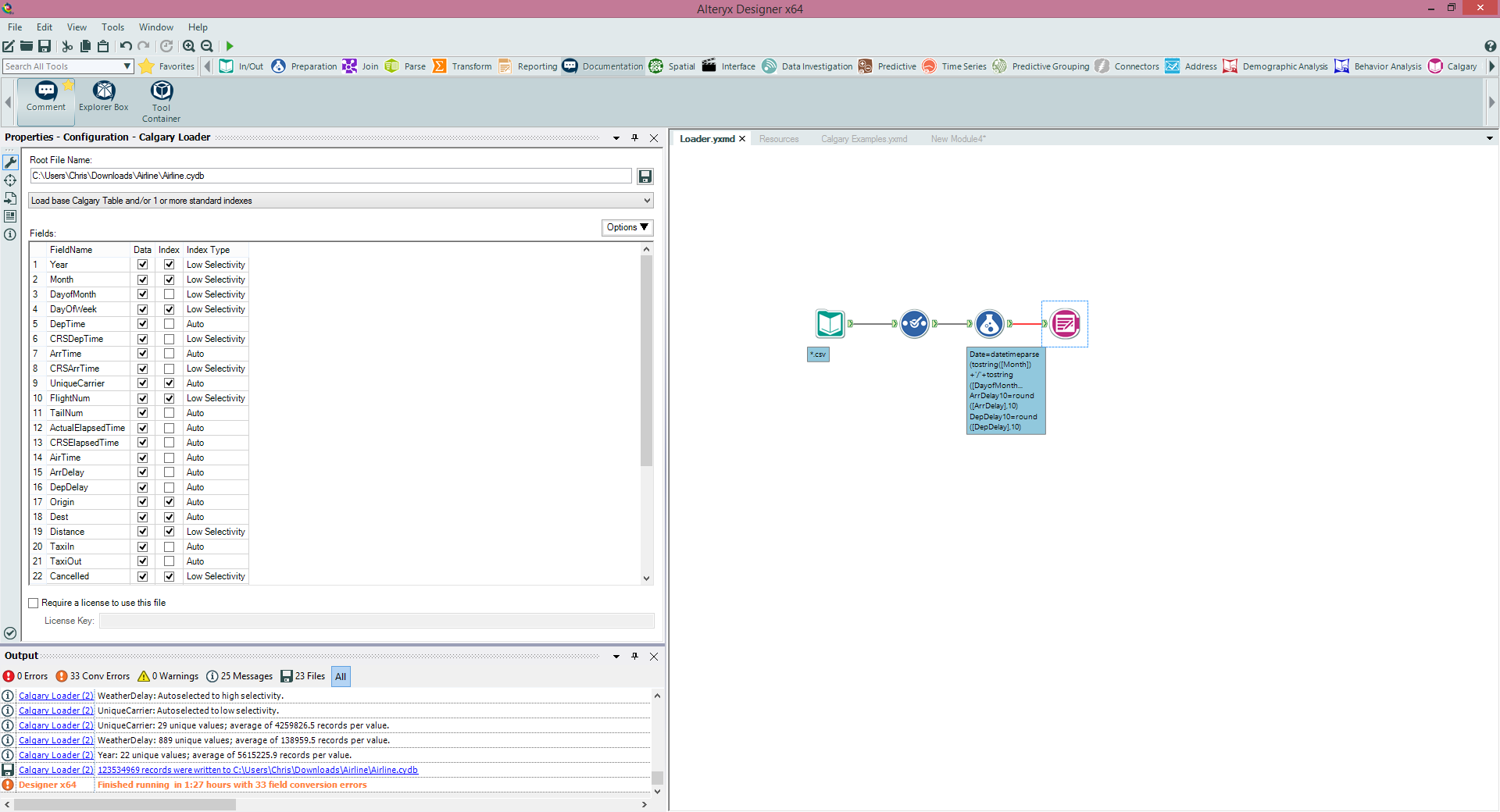Show All output messages
This screenshot has height=812, width=1500.
click(341, 676)
